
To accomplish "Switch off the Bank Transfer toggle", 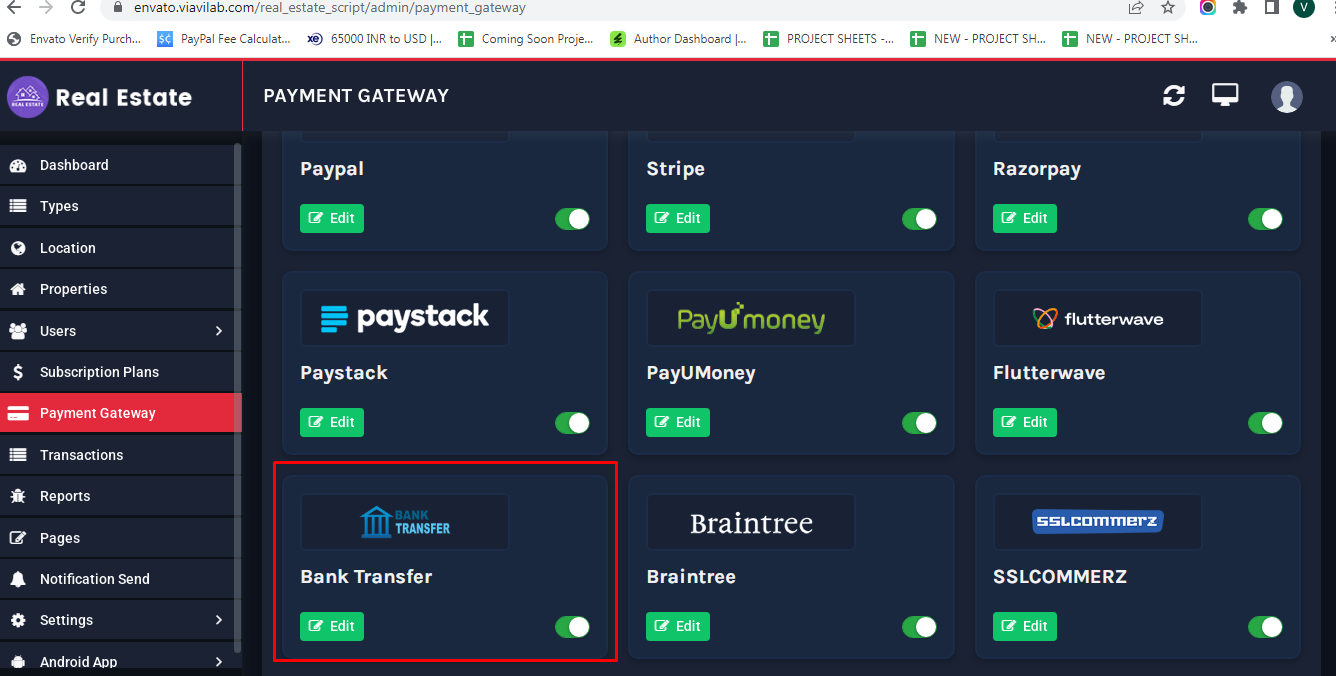I will point(573,627).
